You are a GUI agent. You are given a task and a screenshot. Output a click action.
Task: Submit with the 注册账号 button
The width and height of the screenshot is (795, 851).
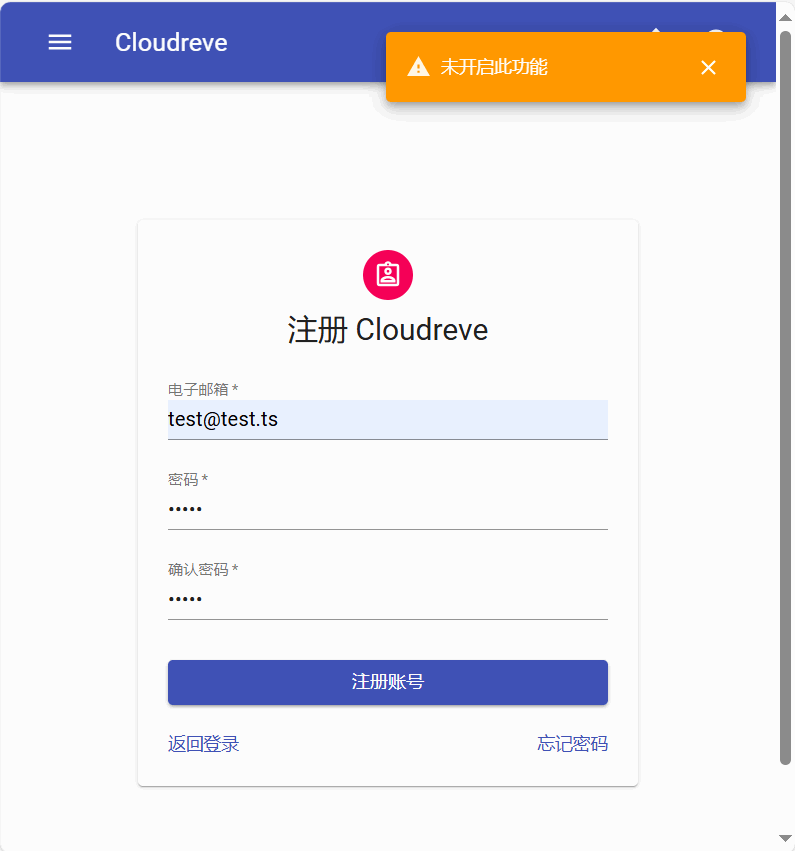(x=387, y=682)
